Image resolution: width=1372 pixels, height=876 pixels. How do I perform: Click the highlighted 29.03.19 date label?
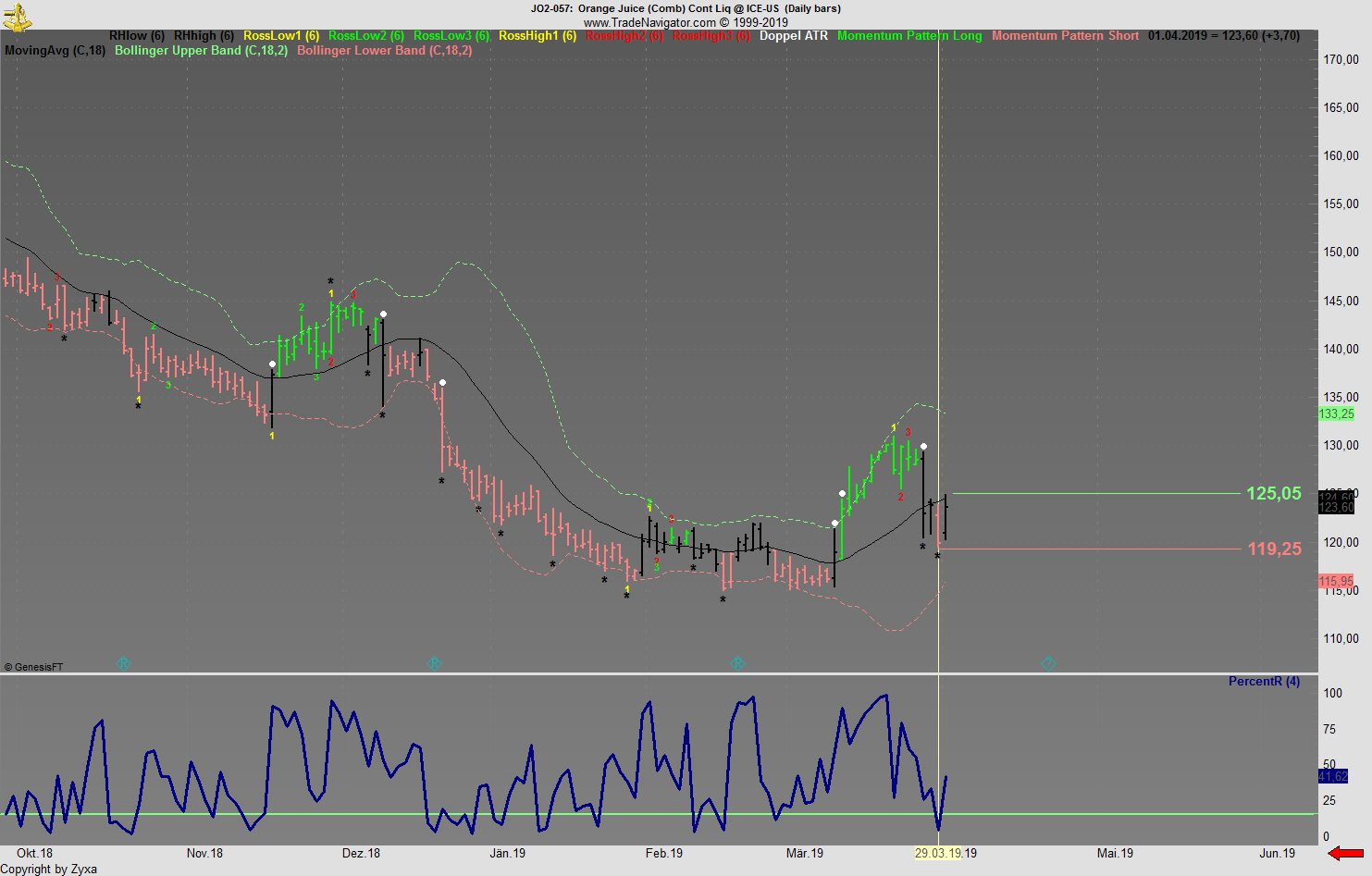(x=940, y=853)
